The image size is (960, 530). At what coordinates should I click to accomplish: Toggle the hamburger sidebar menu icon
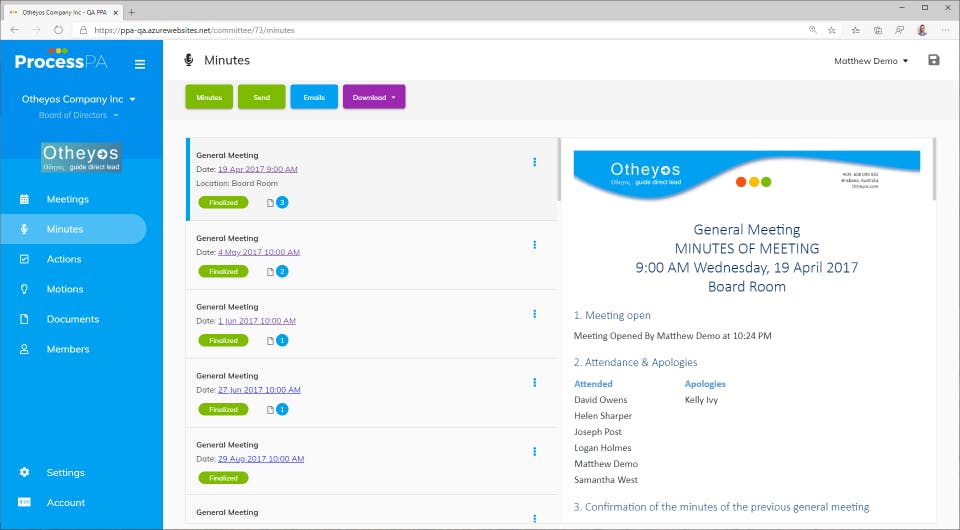pyautogui.click(x=140, y=64)
